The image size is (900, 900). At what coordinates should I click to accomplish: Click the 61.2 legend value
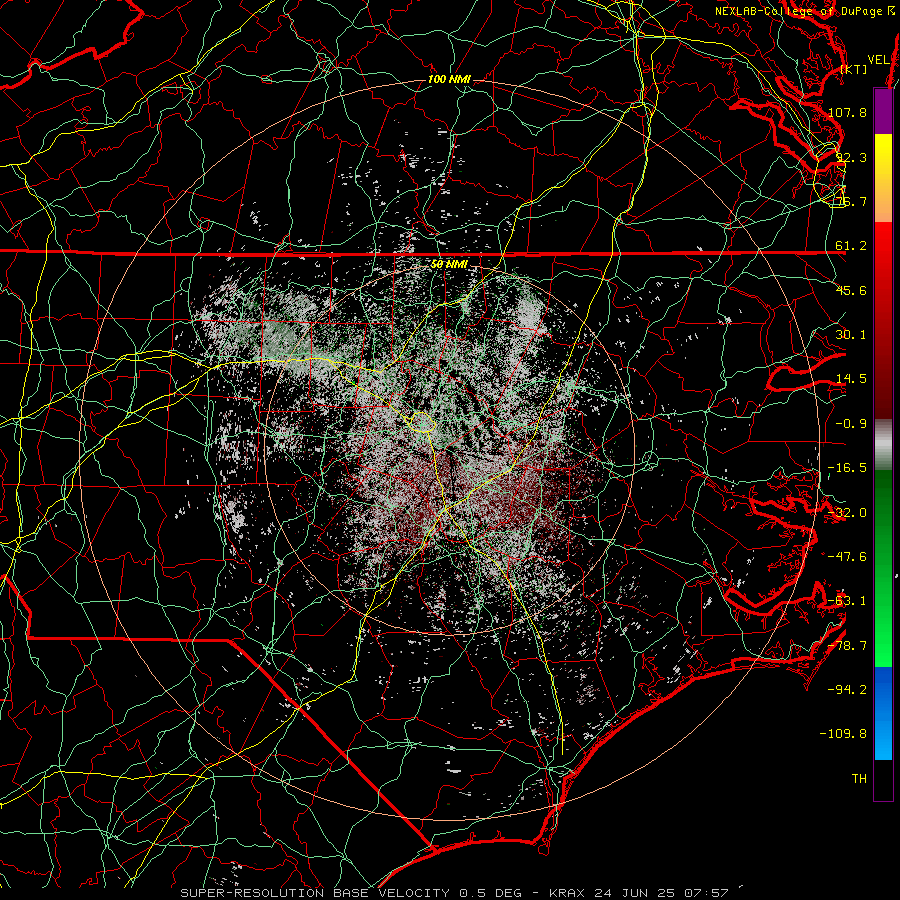coord(851,246)
